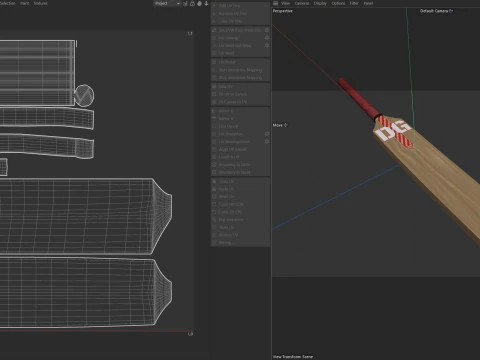Image resolution: width=480 pixels, height=360 pixels.
Task: Stop Interactive Mapping
Action: [240, 78]
